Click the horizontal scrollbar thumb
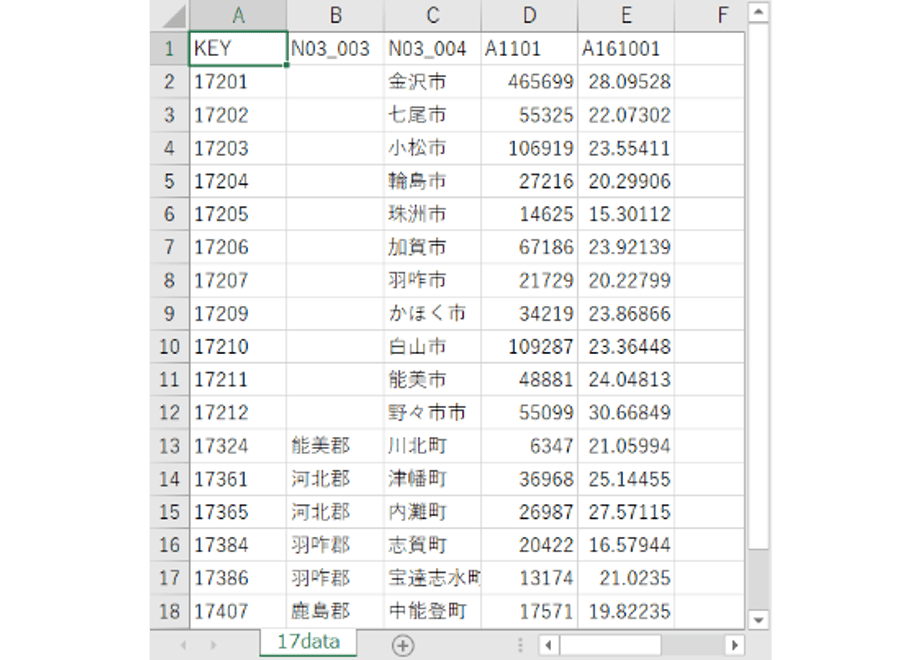Viewport: 924px width, 660px height. pyautogui.click(x=610, y=645)
